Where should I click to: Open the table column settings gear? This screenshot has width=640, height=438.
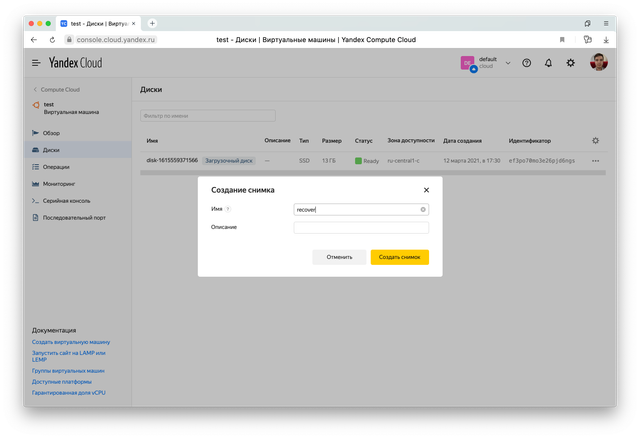(x=596, y=141)
